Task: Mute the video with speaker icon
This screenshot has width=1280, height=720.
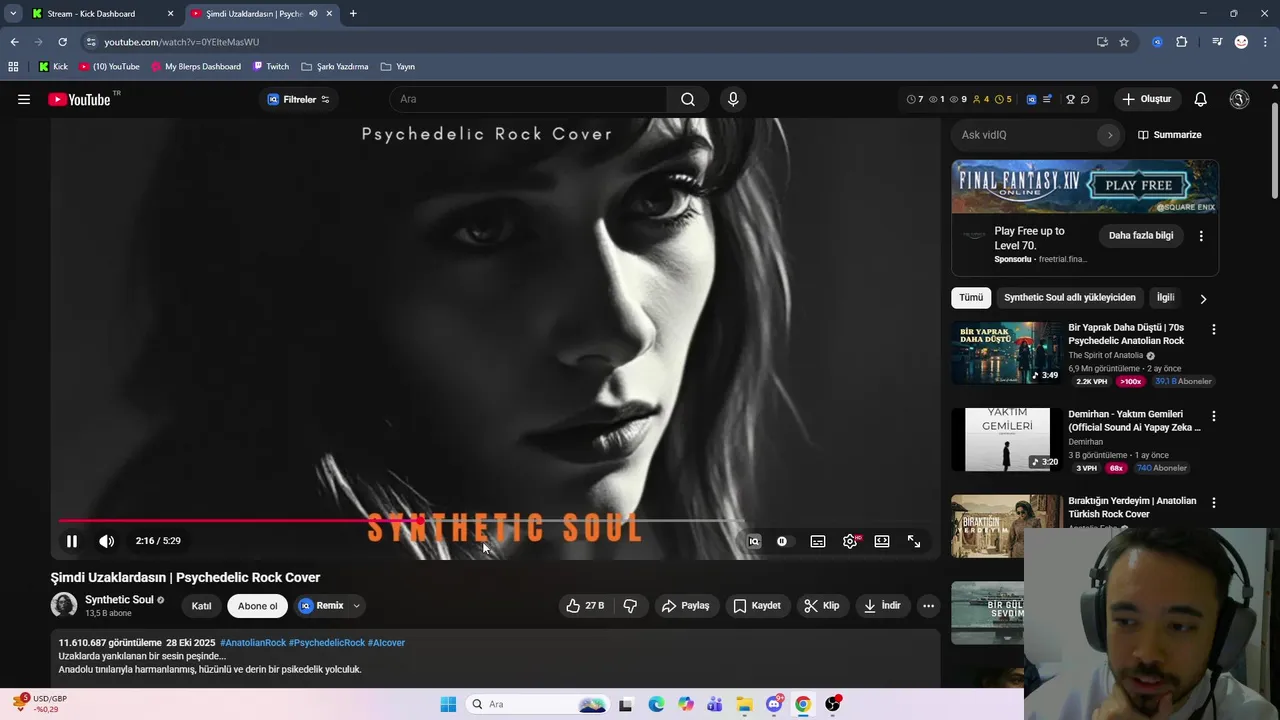Action: tap(106, 541)
